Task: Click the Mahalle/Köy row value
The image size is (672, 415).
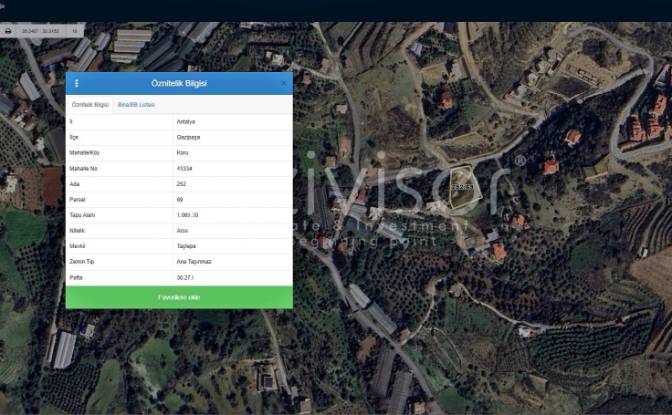Action: pyautogui.click(x=182, y=153)
